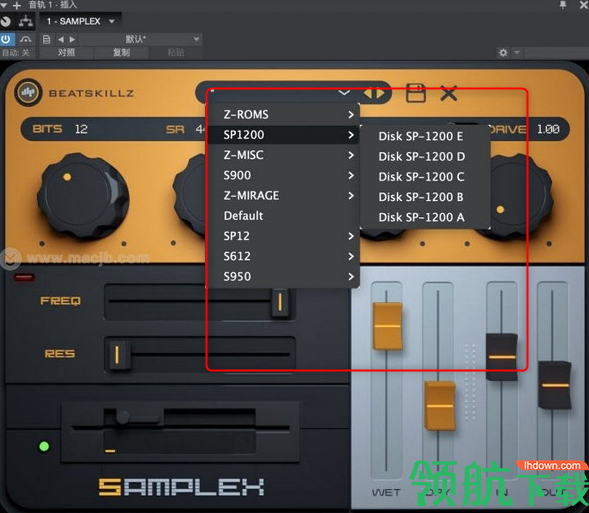Open the S612 preset category
Screen dimensions: 589x513
point(284,256)
